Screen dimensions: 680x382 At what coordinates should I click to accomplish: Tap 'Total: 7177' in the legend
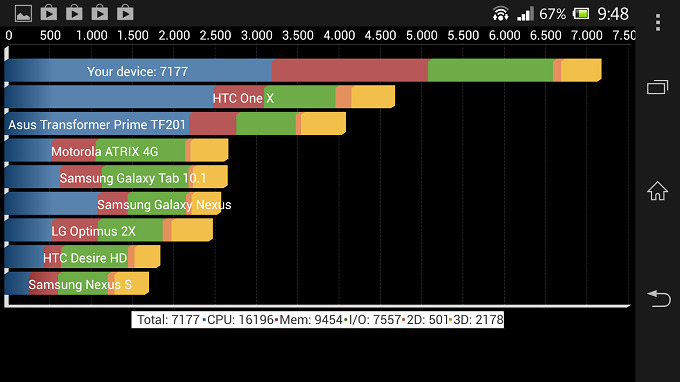coord(168,320)
